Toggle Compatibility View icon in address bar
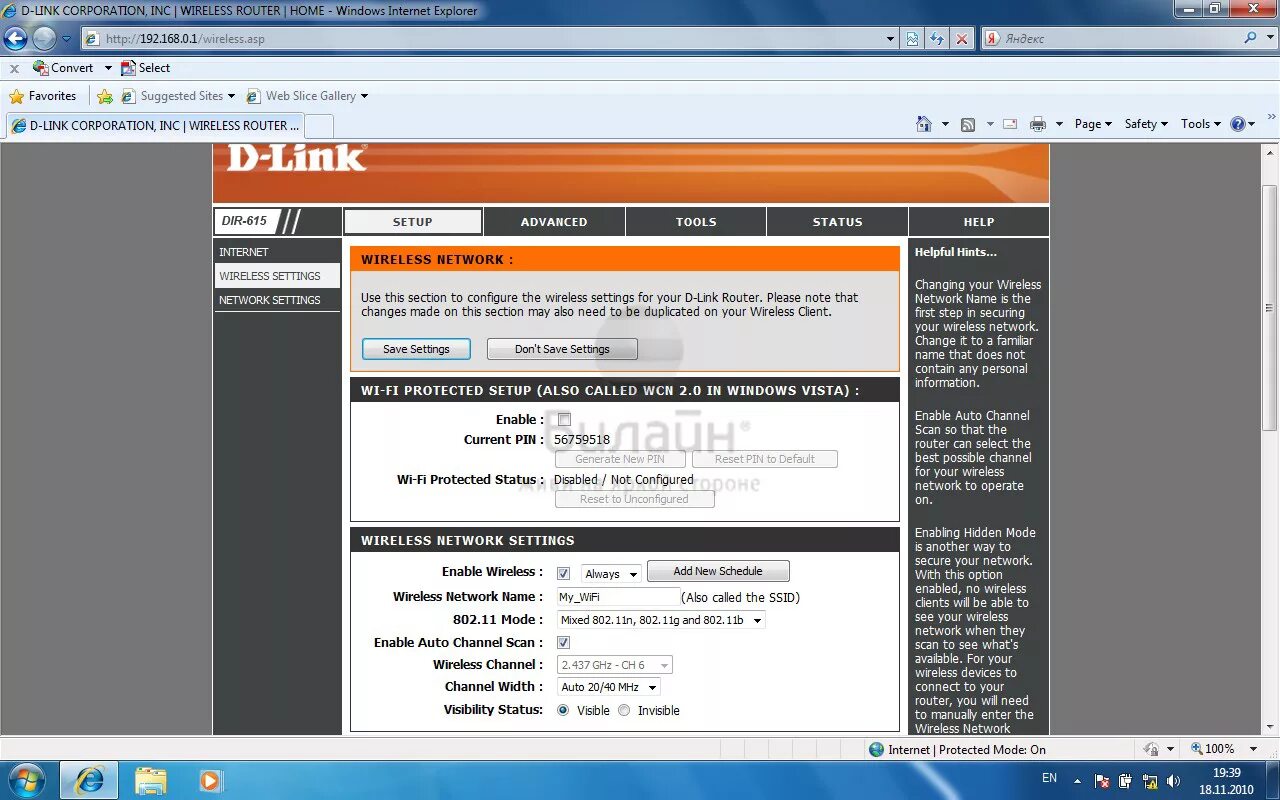The height and width of the screenshot is (800, 1280). (913, 39)
